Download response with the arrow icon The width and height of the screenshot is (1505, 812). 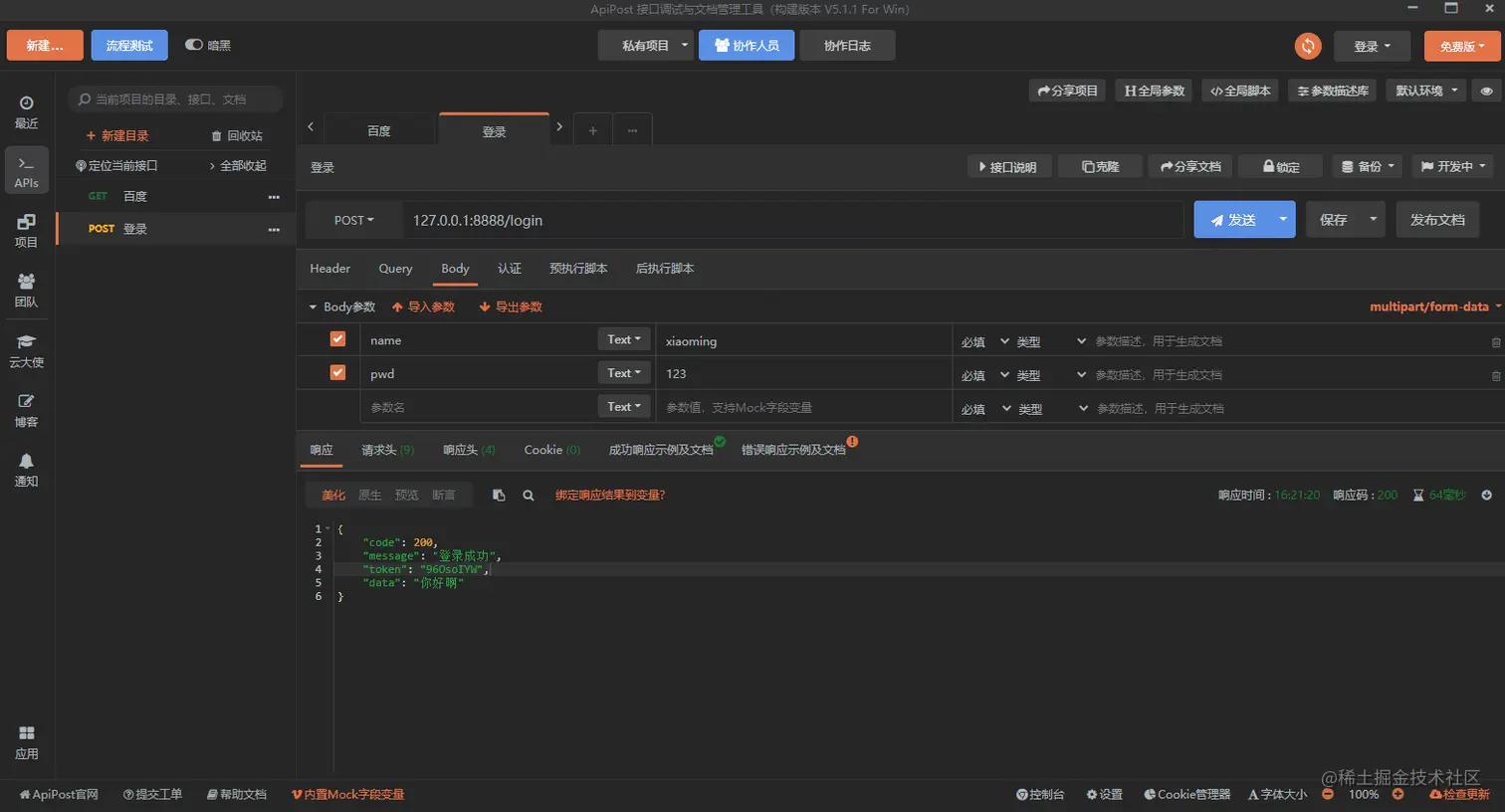1486,495
